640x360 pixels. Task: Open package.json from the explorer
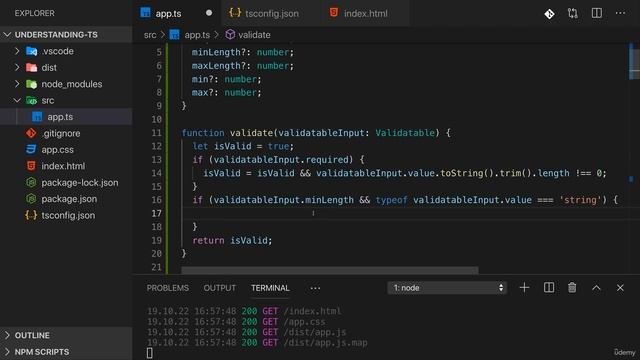pos(66,199)
